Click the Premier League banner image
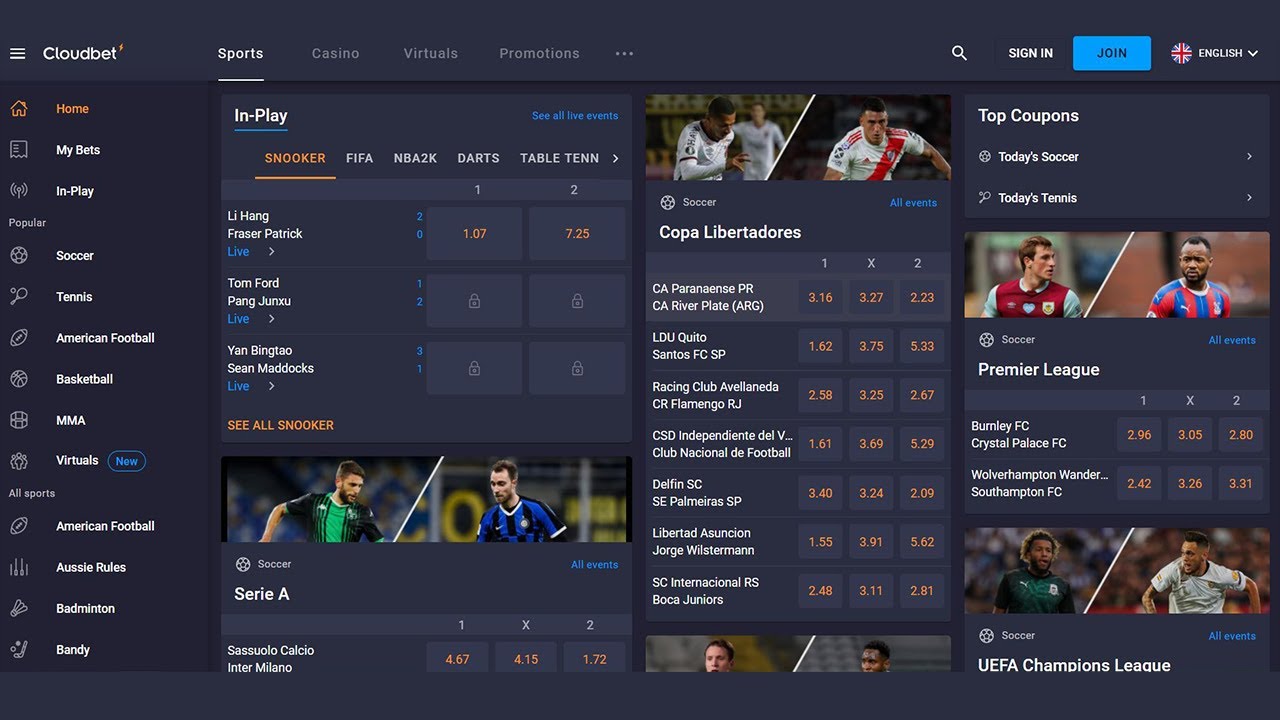This screenshot has width=1280, height=720. click(x=1117, y=275)
